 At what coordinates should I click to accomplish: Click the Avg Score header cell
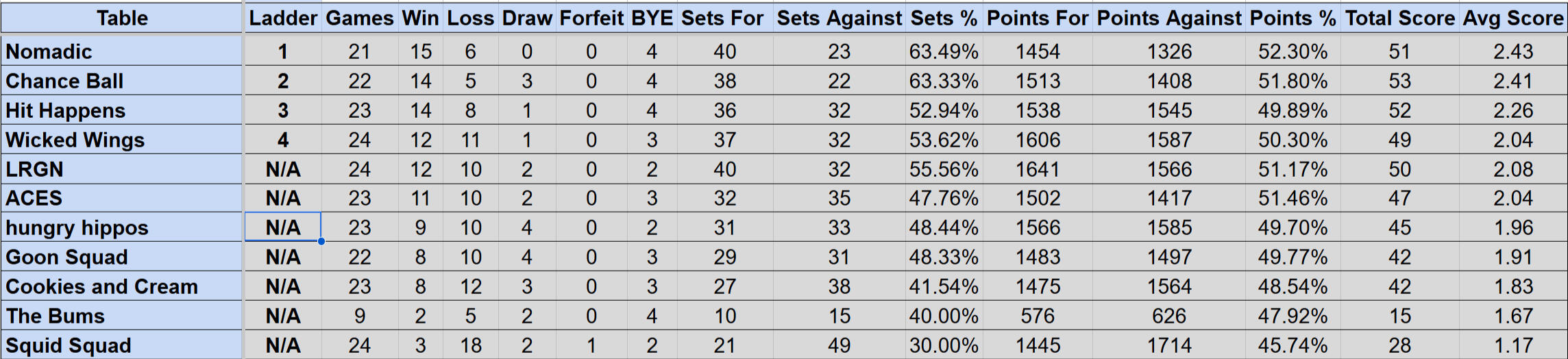click(x=1513, y=18)
